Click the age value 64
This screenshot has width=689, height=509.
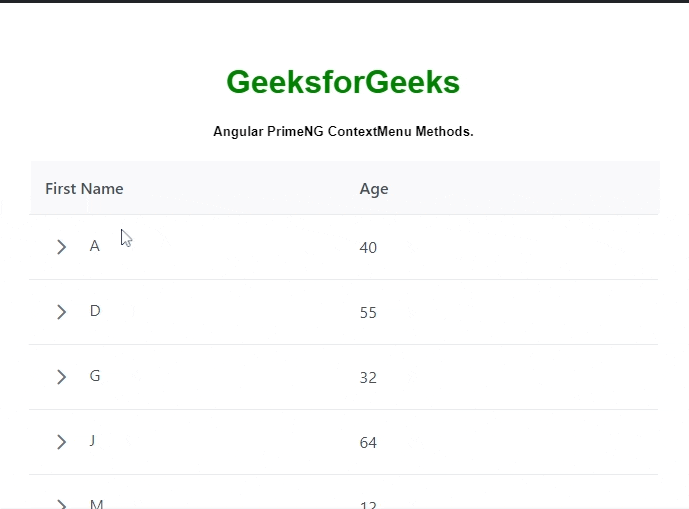pos(368,443)
